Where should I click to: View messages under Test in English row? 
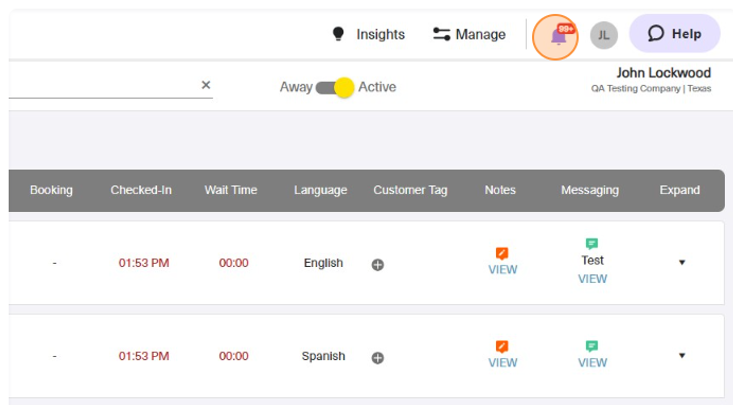(x=592, y=279)
